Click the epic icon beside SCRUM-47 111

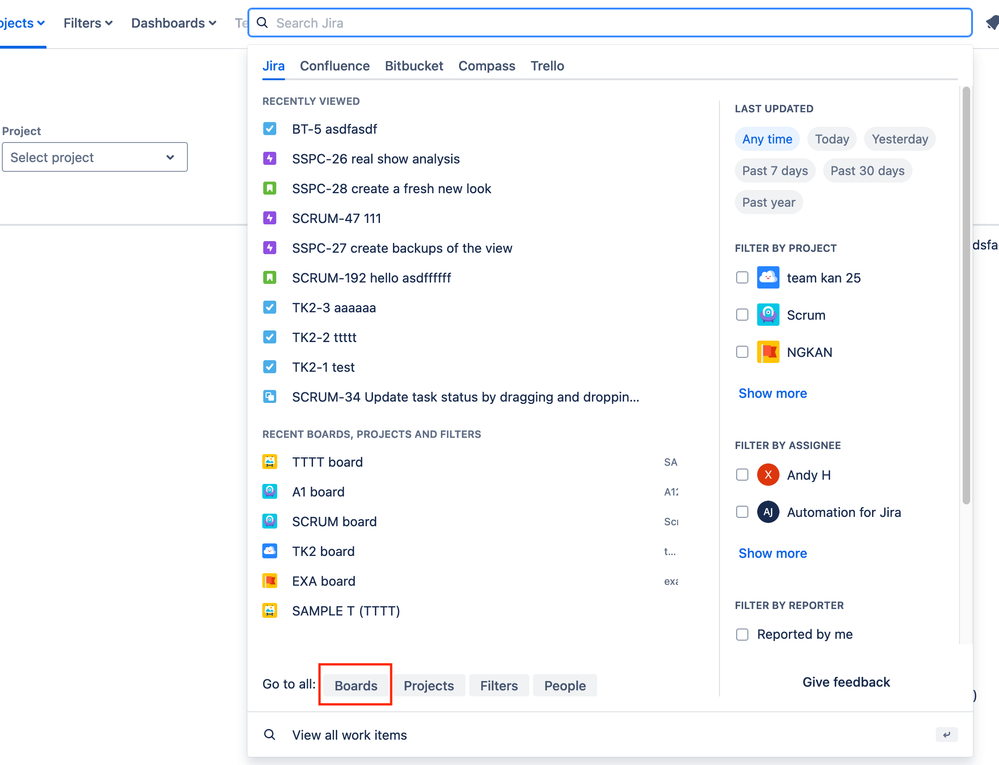(270, 218)
